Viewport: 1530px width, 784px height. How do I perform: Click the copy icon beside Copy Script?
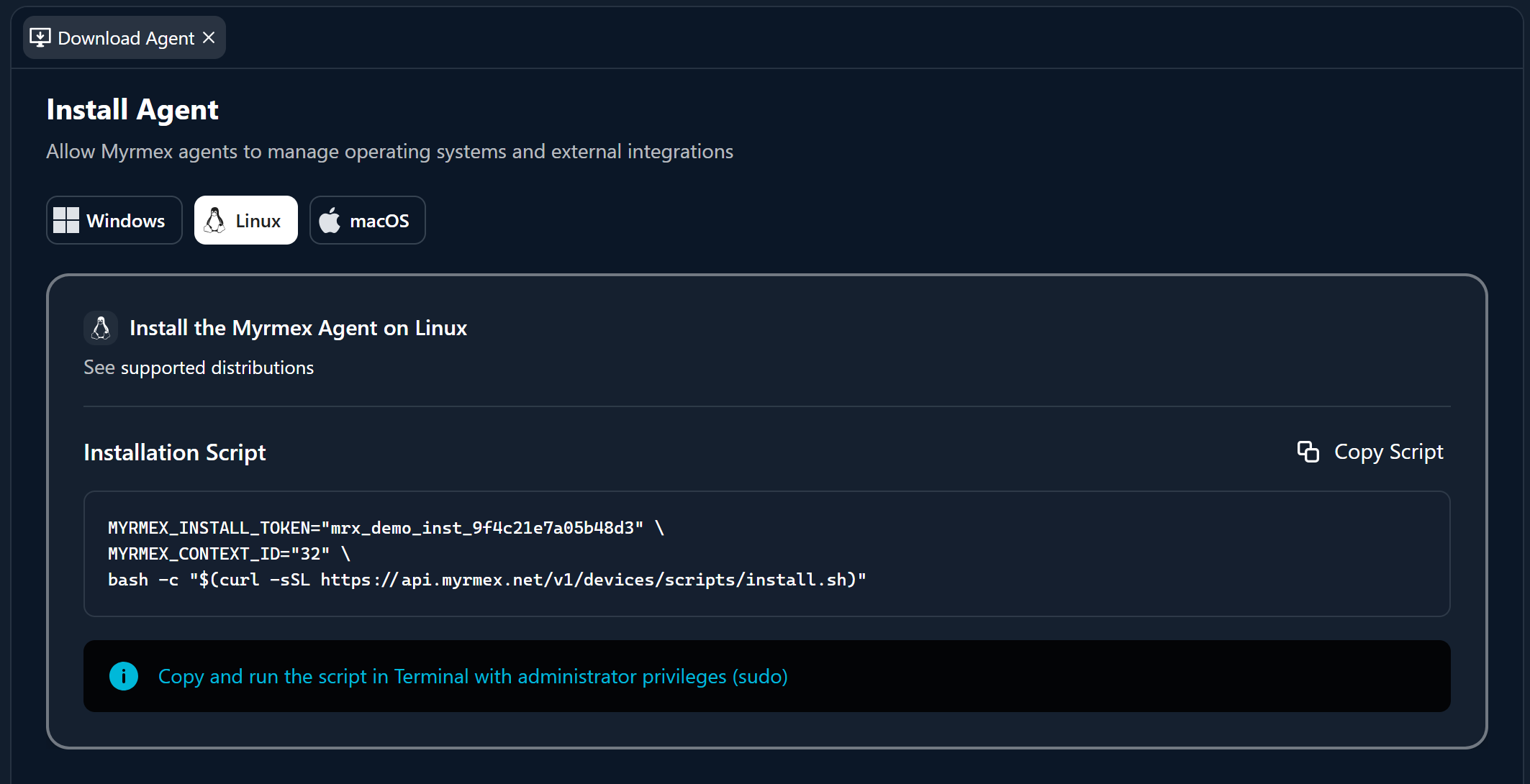click(1308, 452)
